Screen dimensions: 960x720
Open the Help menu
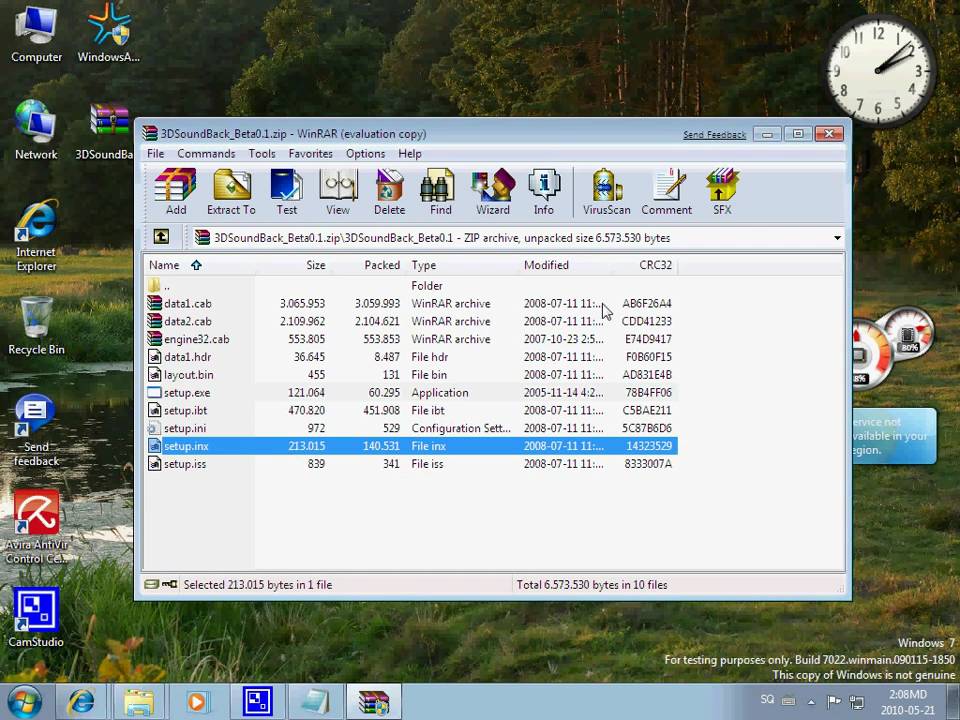(x=410, y=154)
